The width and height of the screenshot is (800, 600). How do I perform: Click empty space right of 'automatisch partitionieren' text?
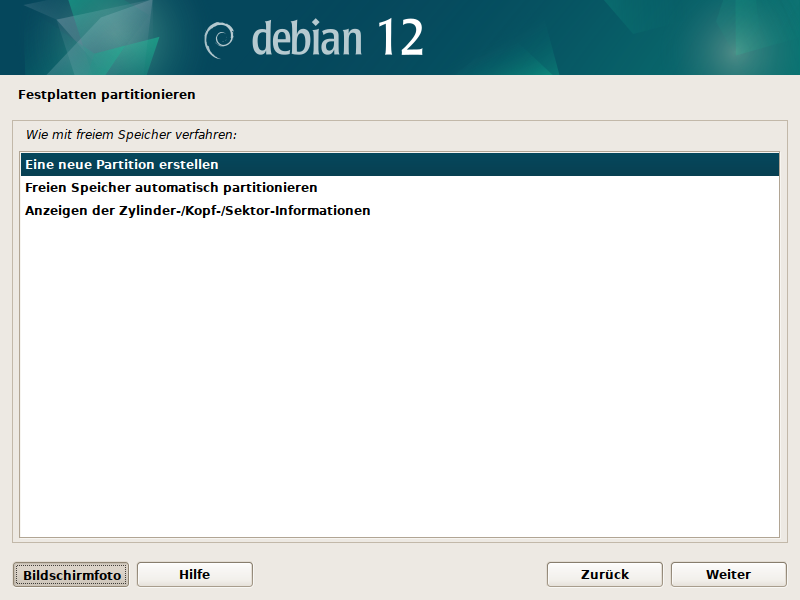tap(550, 188)
